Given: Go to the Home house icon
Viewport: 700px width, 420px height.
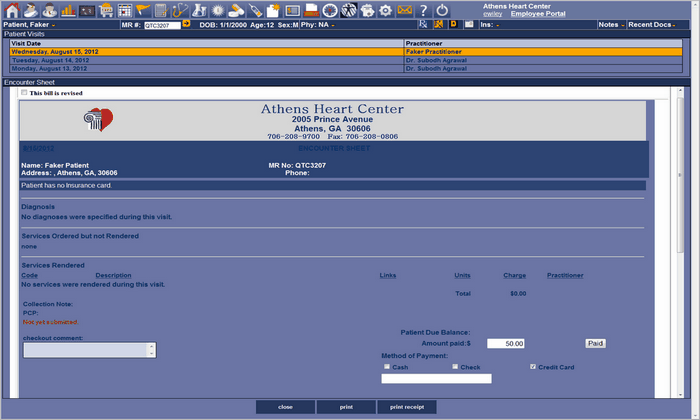Looking at the screenshot, I should coord(12,10).
